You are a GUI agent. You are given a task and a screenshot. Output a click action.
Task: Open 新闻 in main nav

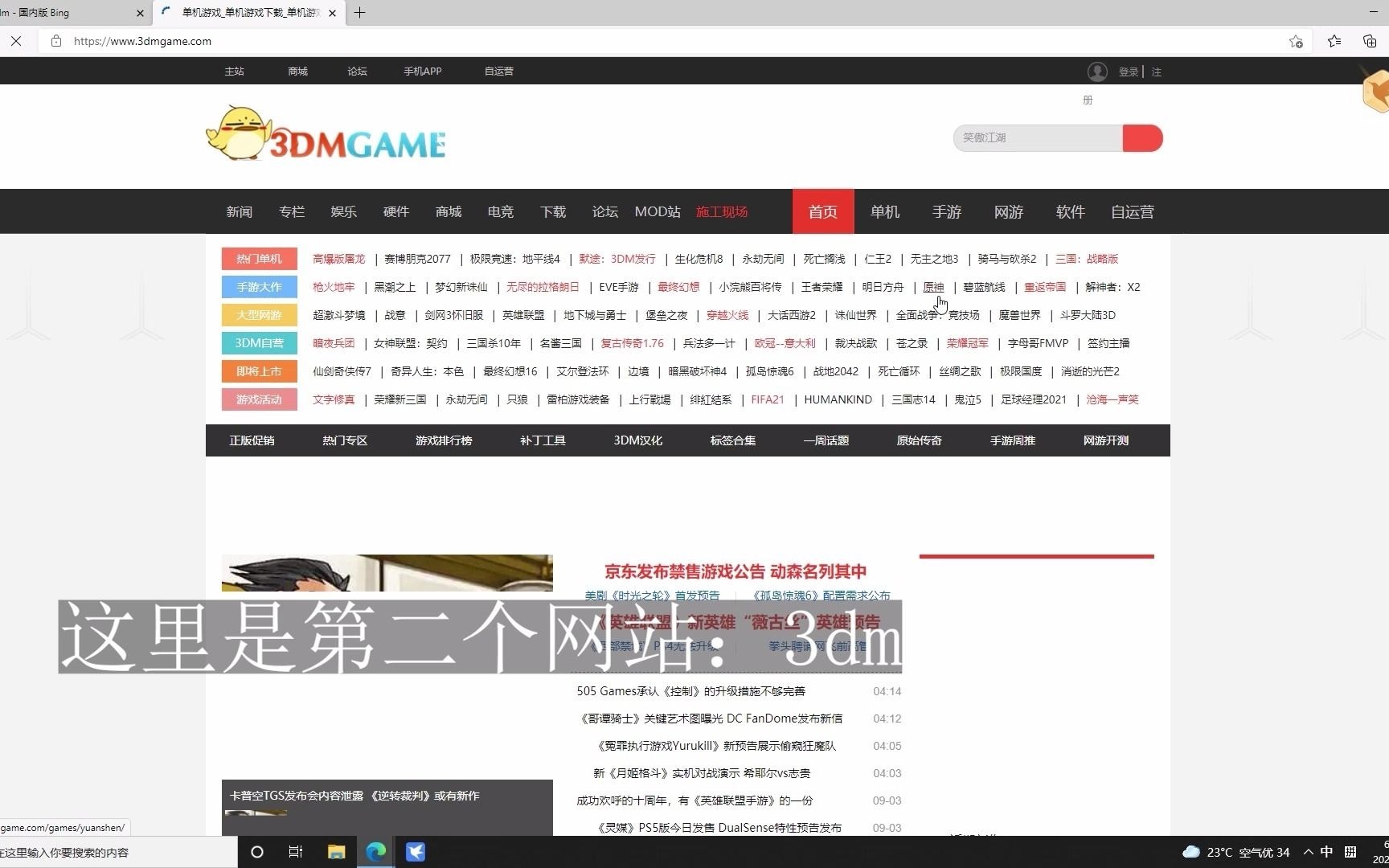pos(240,211)
